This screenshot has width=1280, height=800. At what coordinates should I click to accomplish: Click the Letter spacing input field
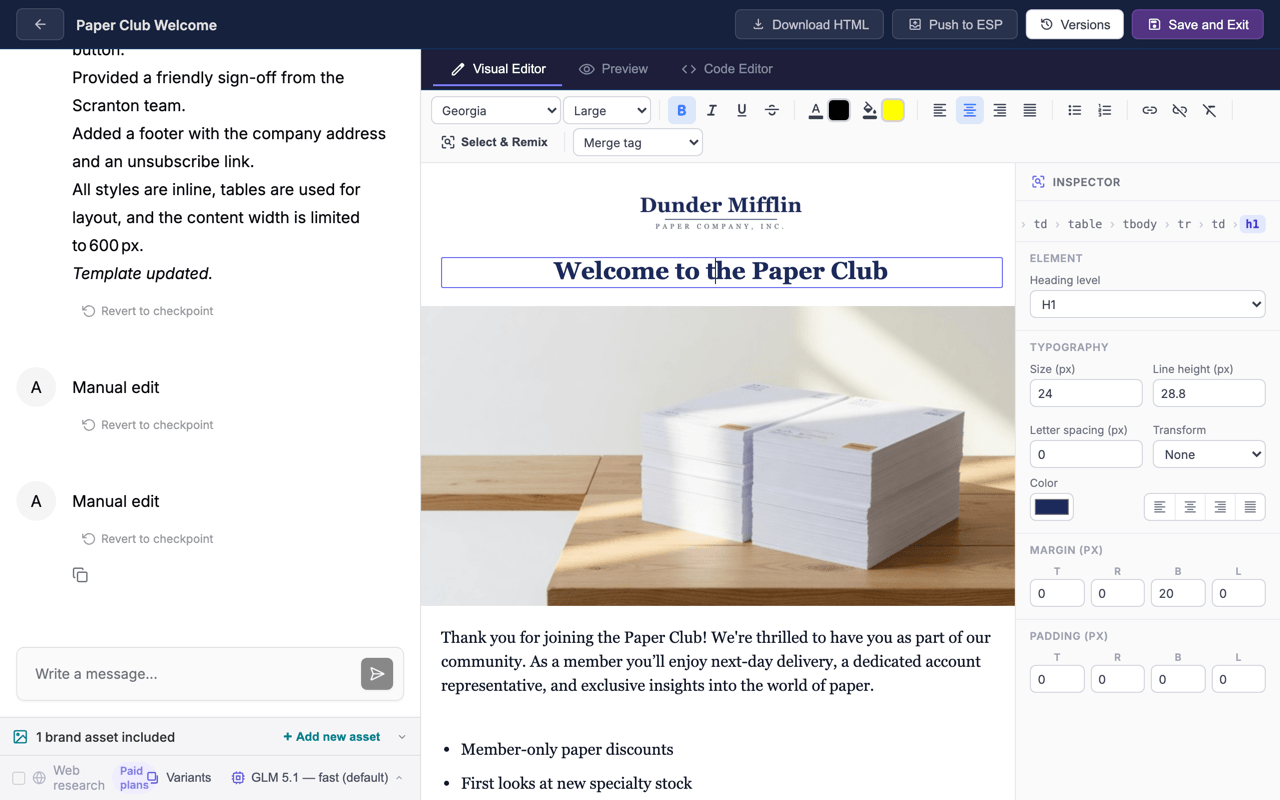pos(1086,454)
